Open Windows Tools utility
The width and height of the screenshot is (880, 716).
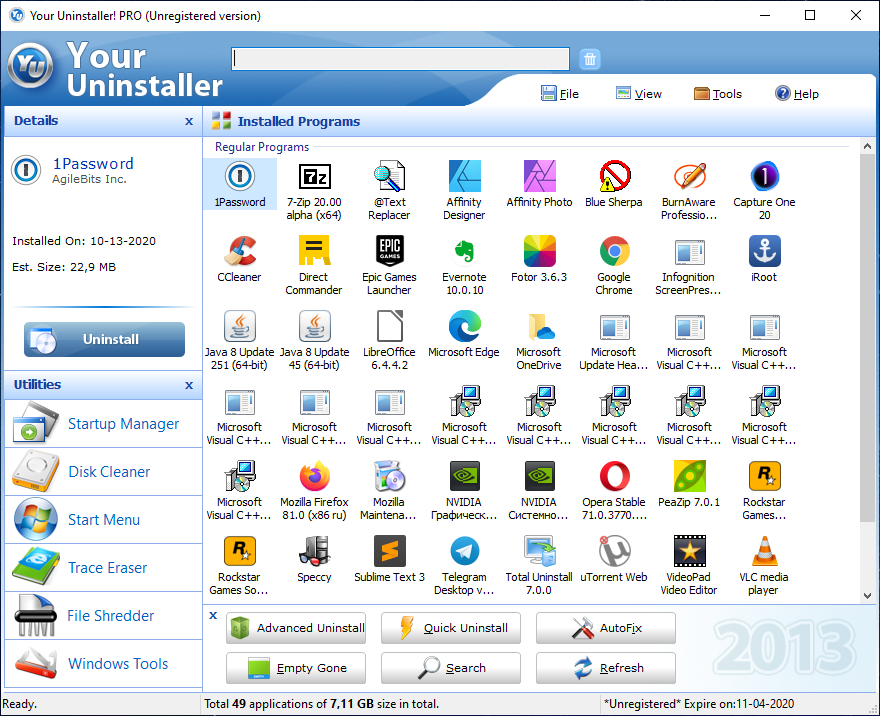point(103,664)
